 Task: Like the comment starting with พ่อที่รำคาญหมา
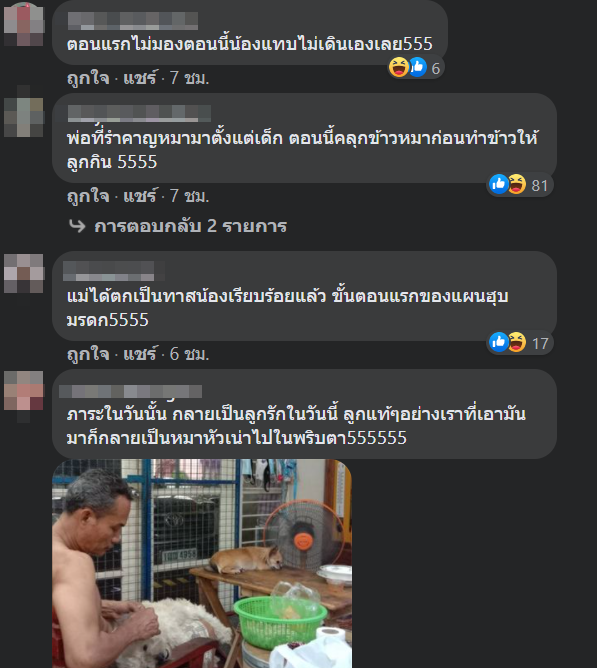[x=88, y=196]
